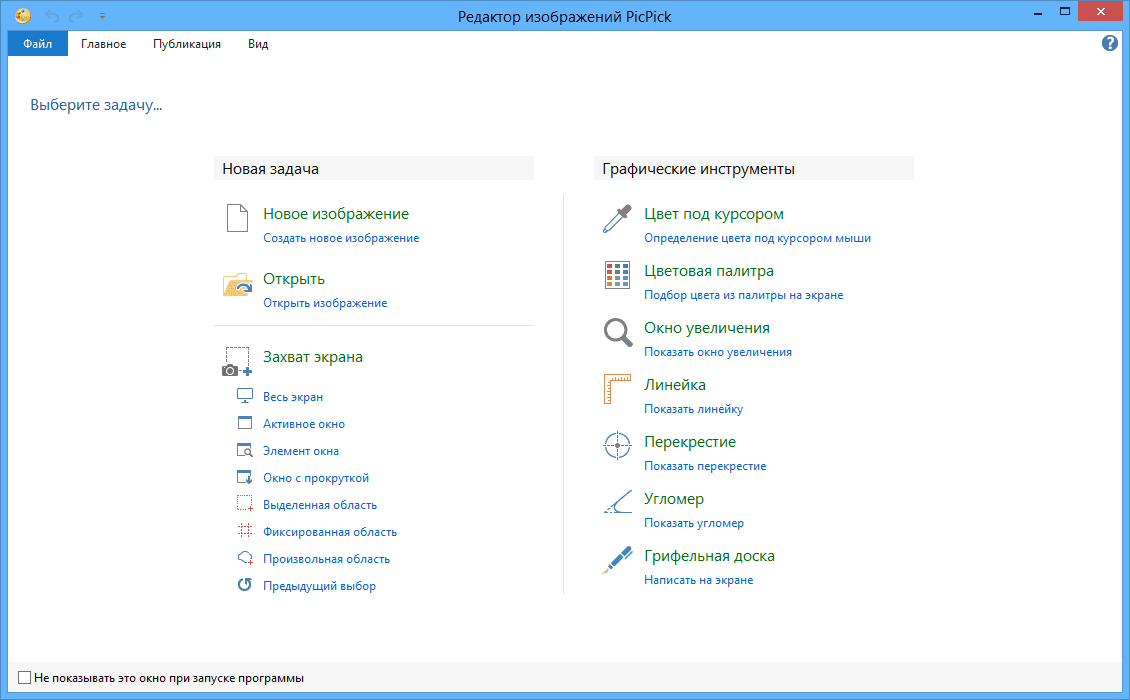
Task: Click the Перекрестие heading
Action: point(690,442)
